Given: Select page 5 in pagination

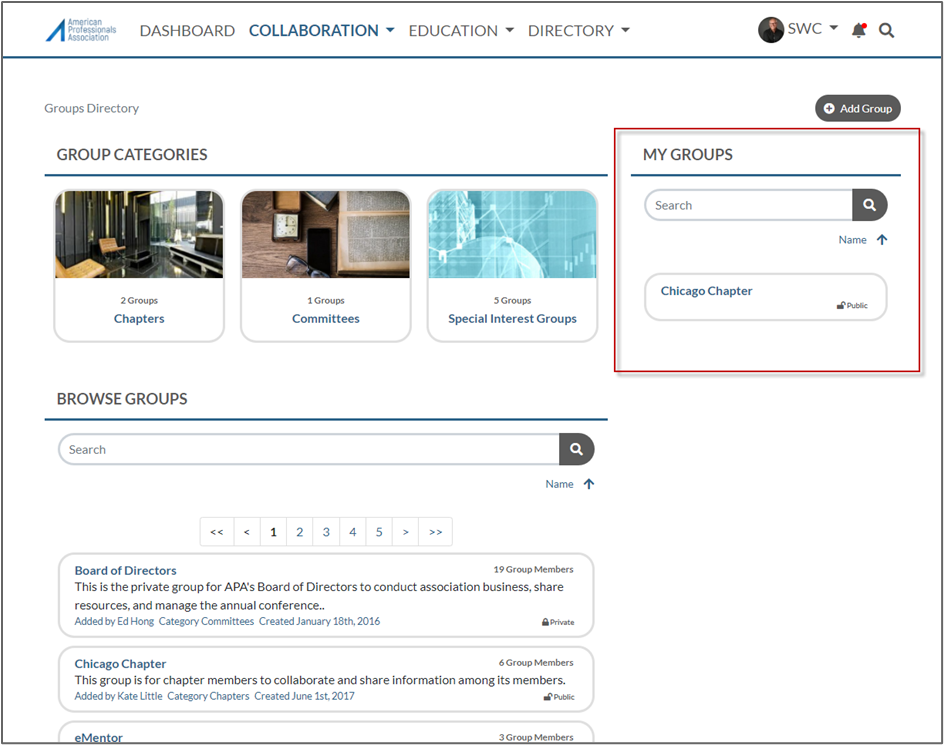Looking at the screenshot, I should point(379,532).
